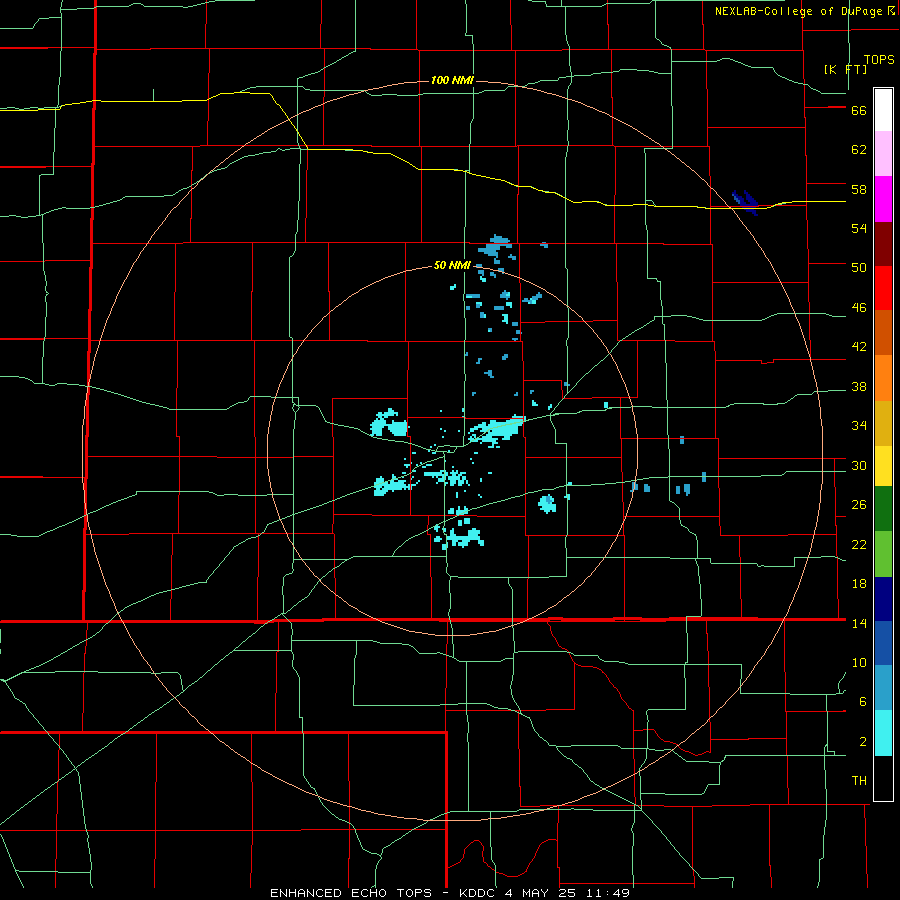Pick the magenta legend swatch

coord(883,199)
